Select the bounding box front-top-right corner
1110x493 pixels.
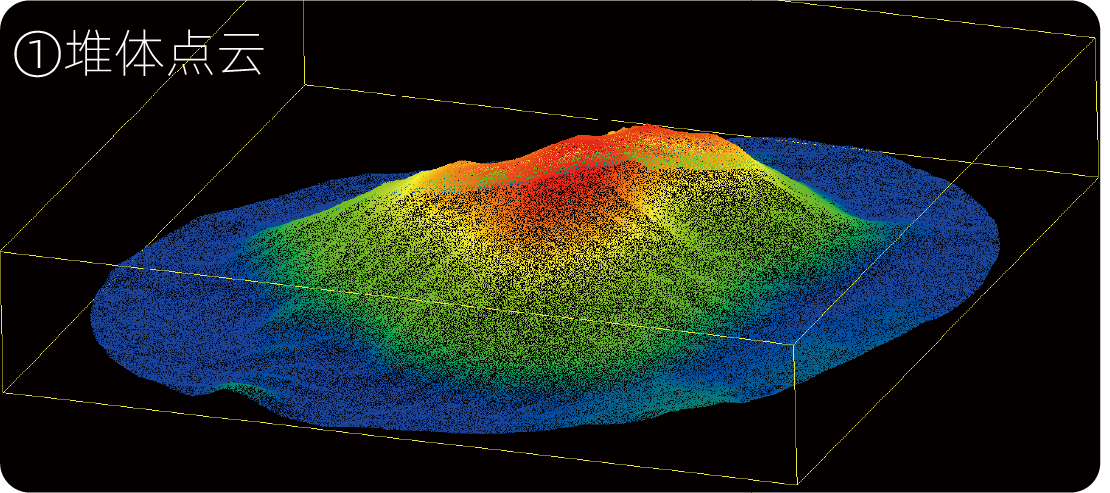tap(794, 340)
